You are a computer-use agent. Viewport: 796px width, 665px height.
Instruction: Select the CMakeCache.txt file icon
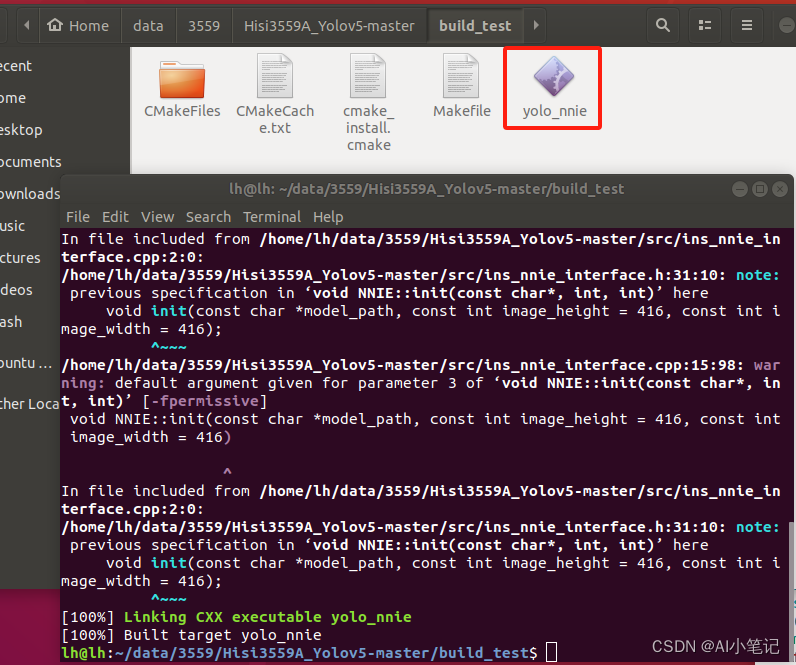[275, 76]
